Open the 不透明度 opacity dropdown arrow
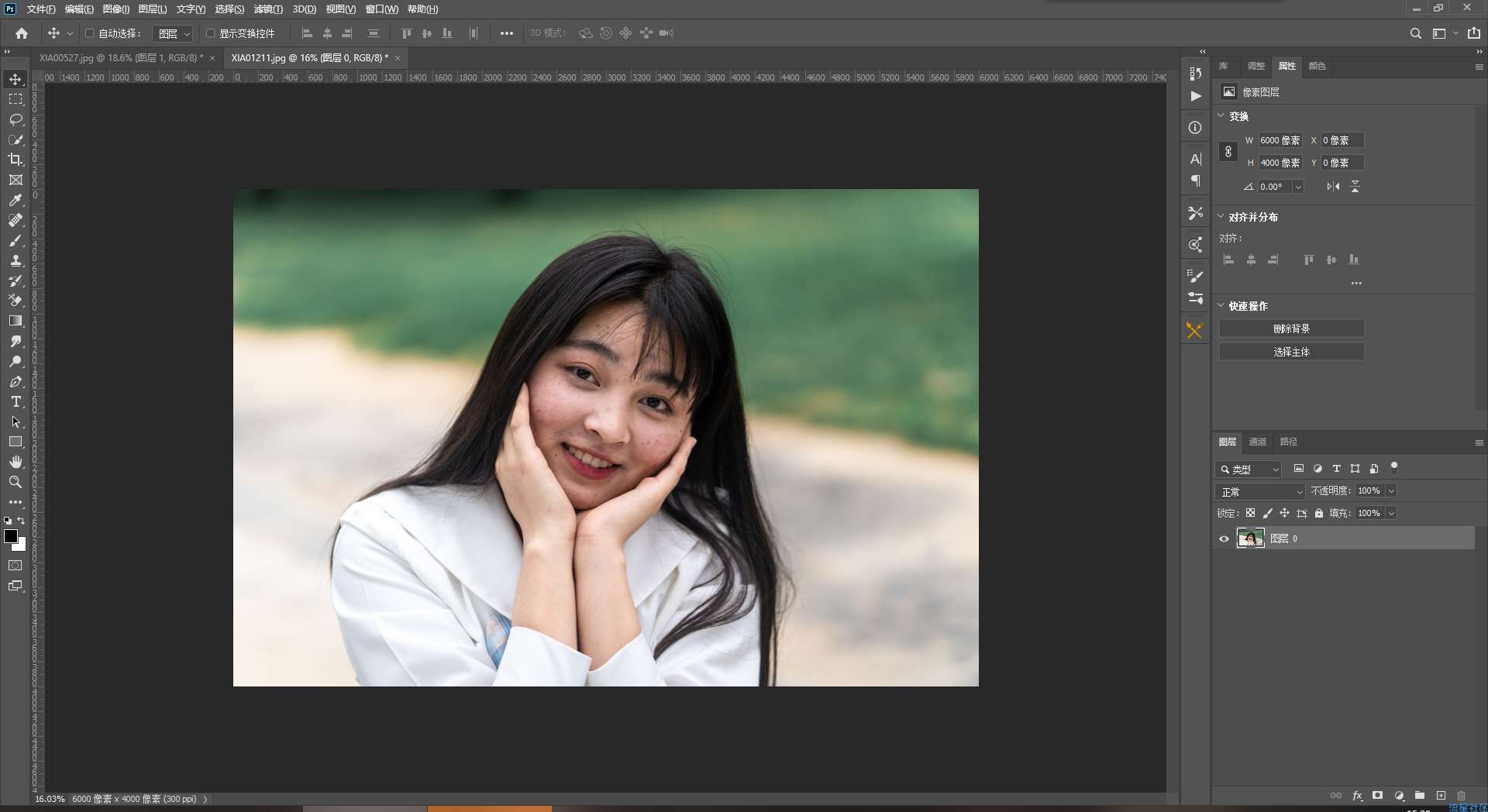Viewport: 1488px width, 812px height. pyautogui.click(x=1391, y=490)
